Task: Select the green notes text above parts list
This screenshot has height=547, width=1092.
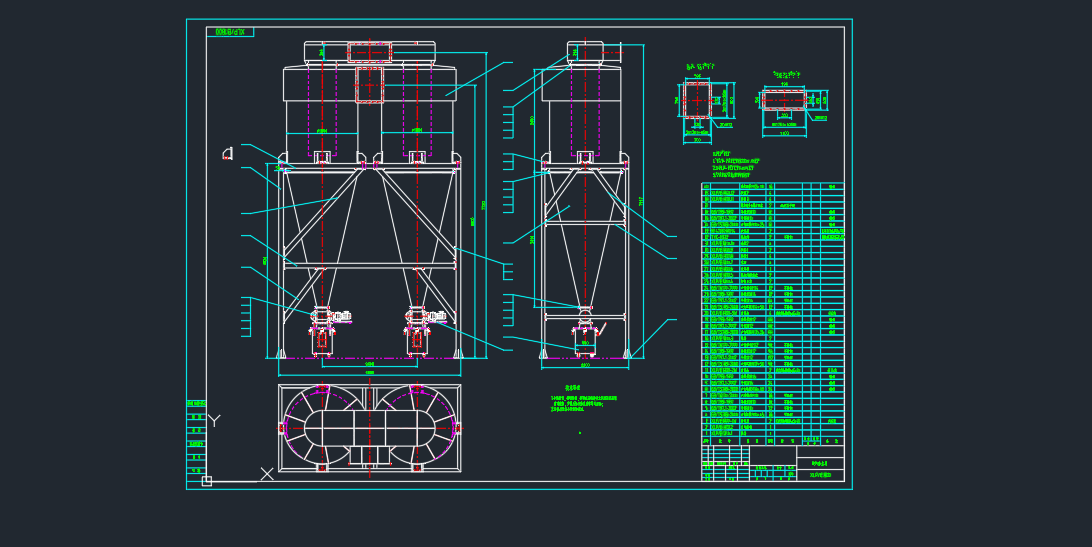Action: pos(735,164)
